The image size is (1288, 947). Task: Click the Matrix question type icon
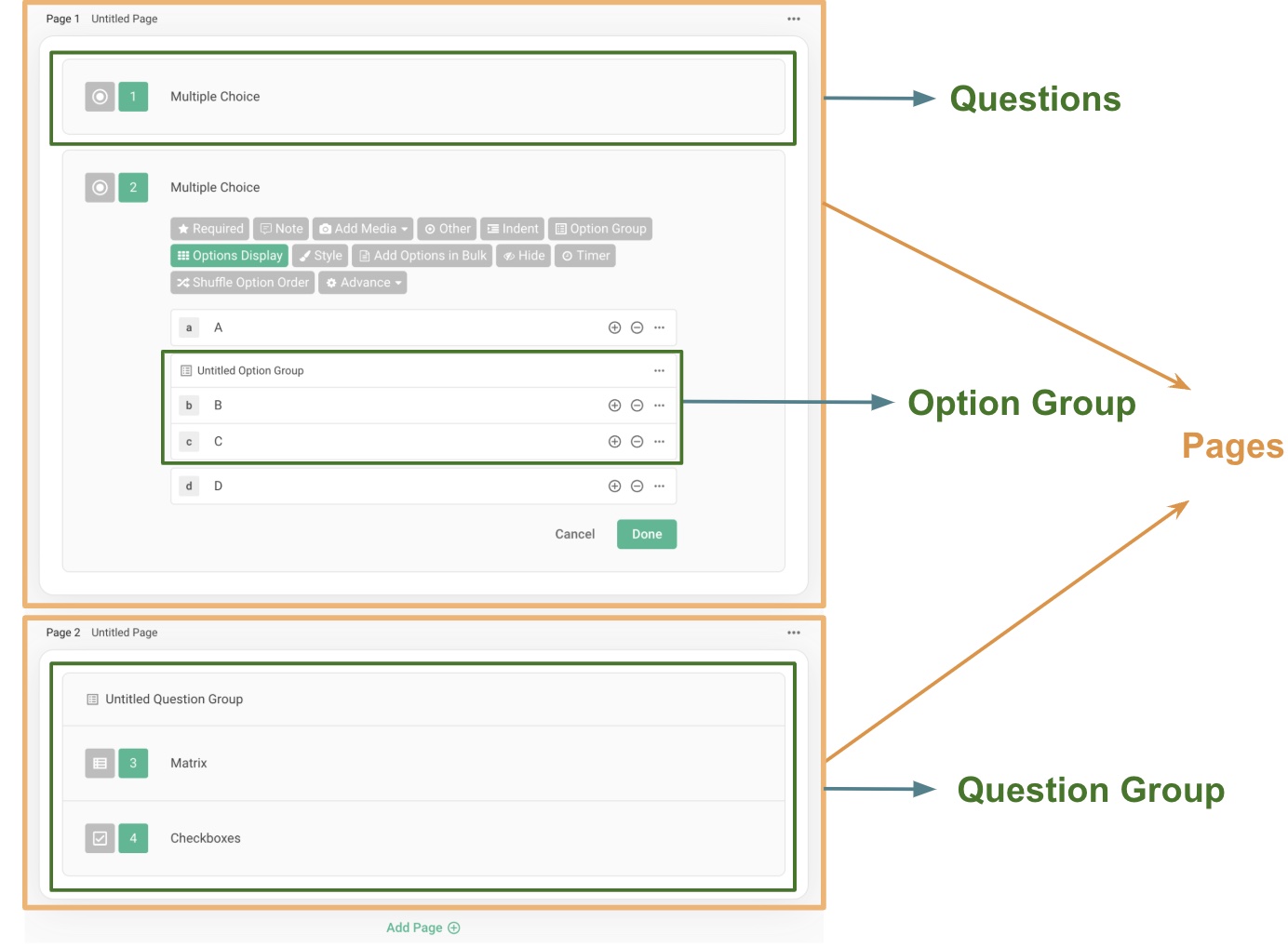coord(100,763)
